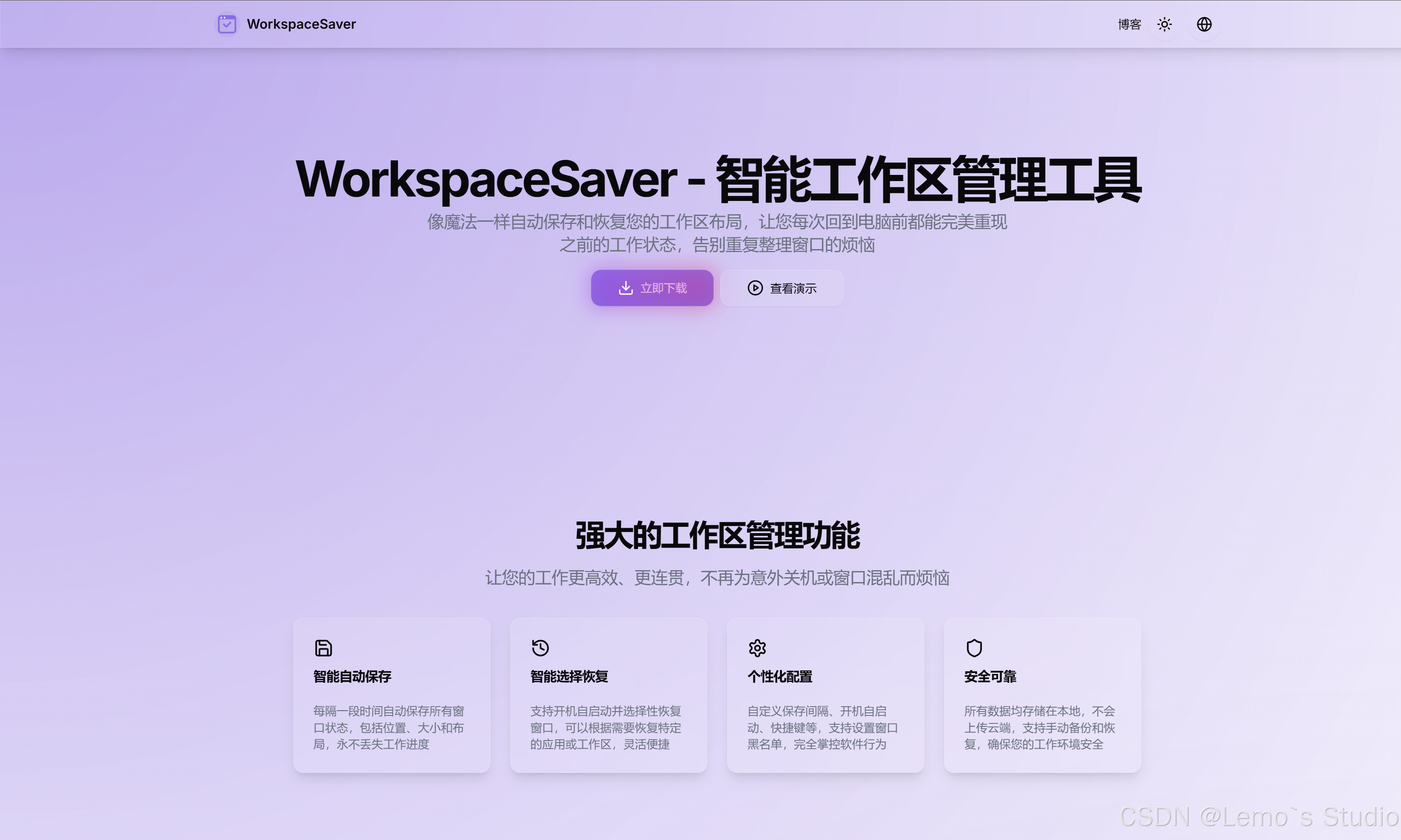Click the WorkspaceSaver logo icon
The width and height of the screenshot is (1401, 840).
click(x=227, y=24)
